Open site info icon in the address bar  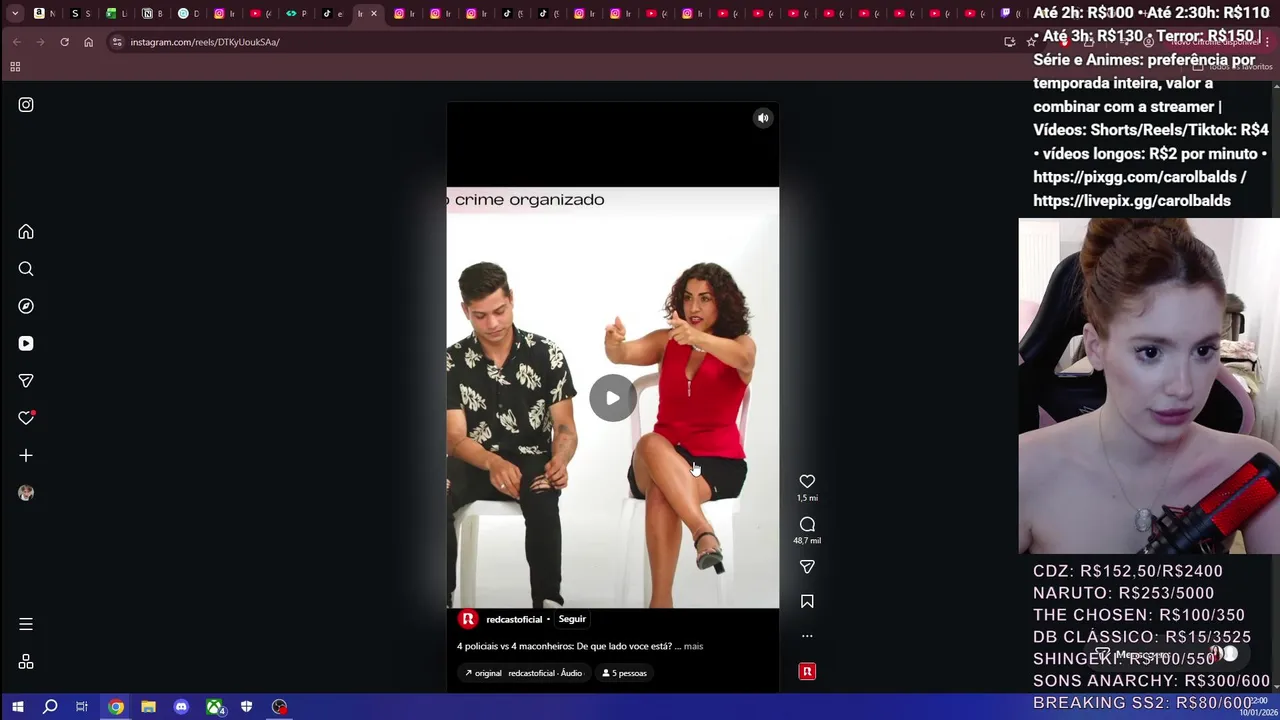point(117,42)
